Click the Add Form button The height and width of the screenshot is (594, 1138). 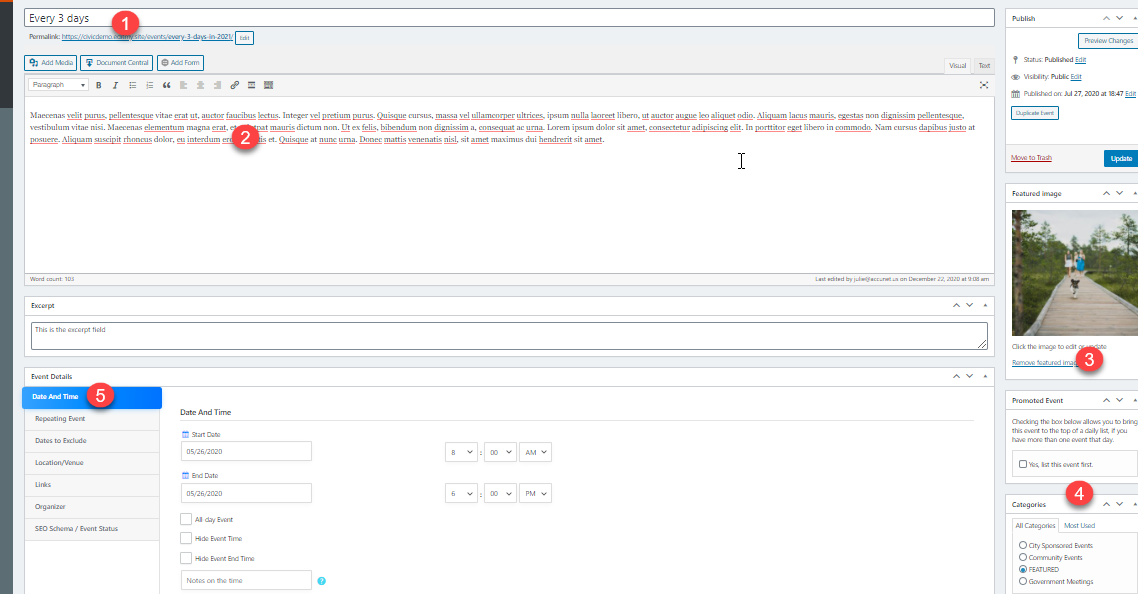(180, 63)
